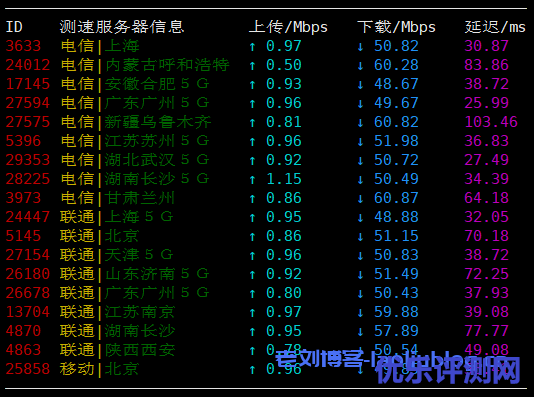Select server ID 3973
The width and height of the screenshot is (534, 397).
tap(23, 198)
